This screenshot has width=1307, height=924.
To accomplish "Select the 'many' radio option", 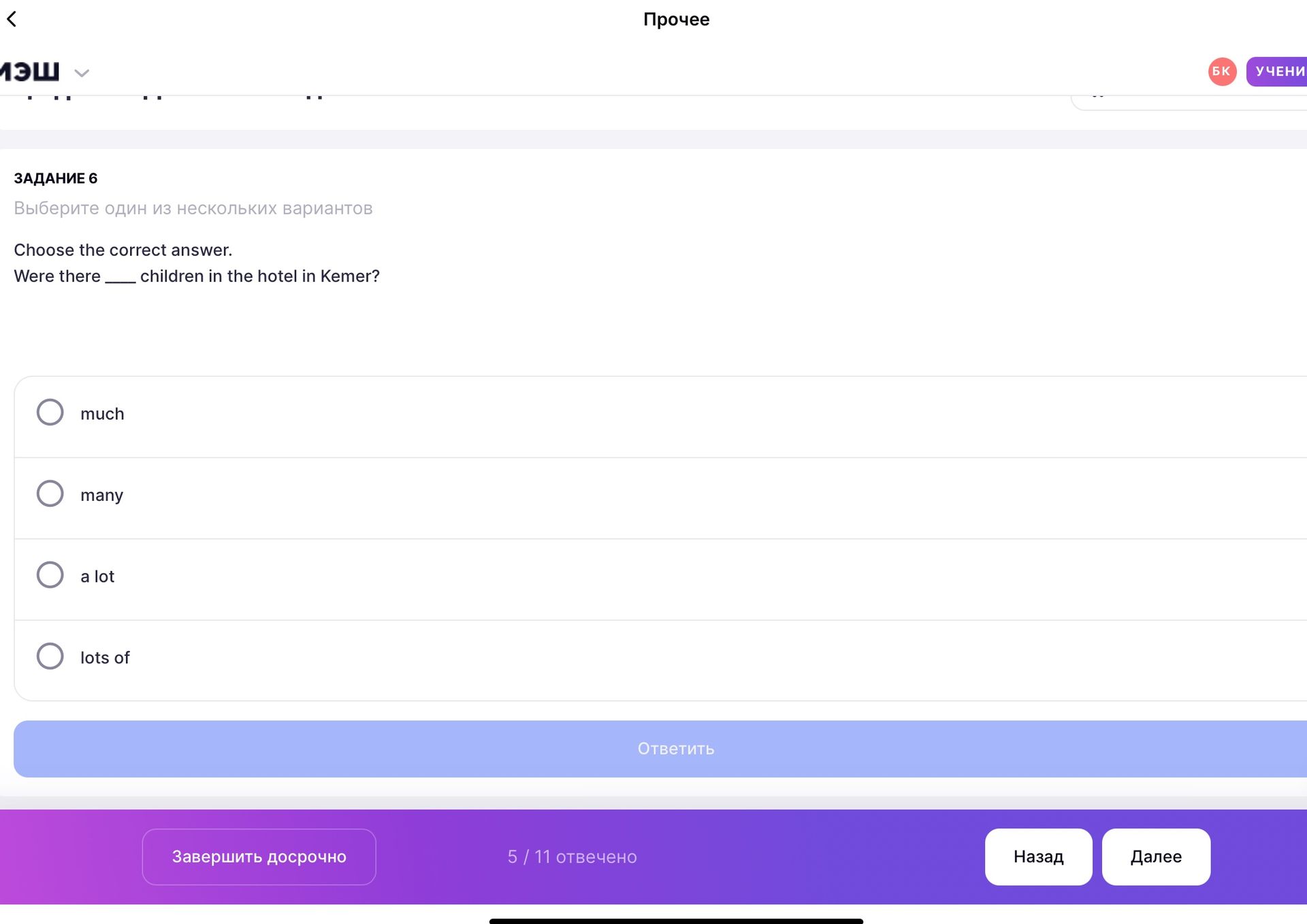I will pyautogui.click(x=50, y=494).
